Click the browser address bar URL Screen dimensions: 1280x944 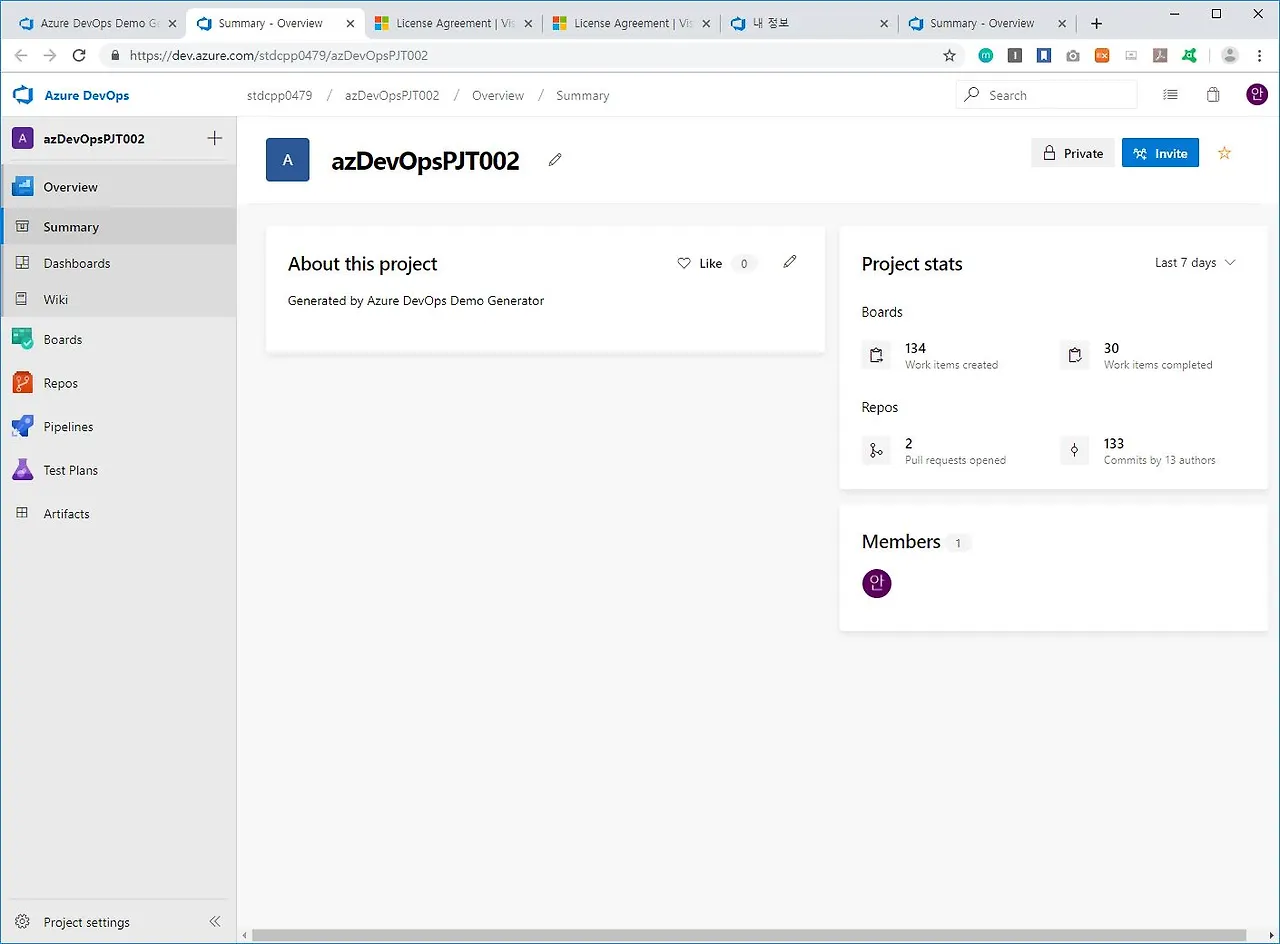(279, 56)
